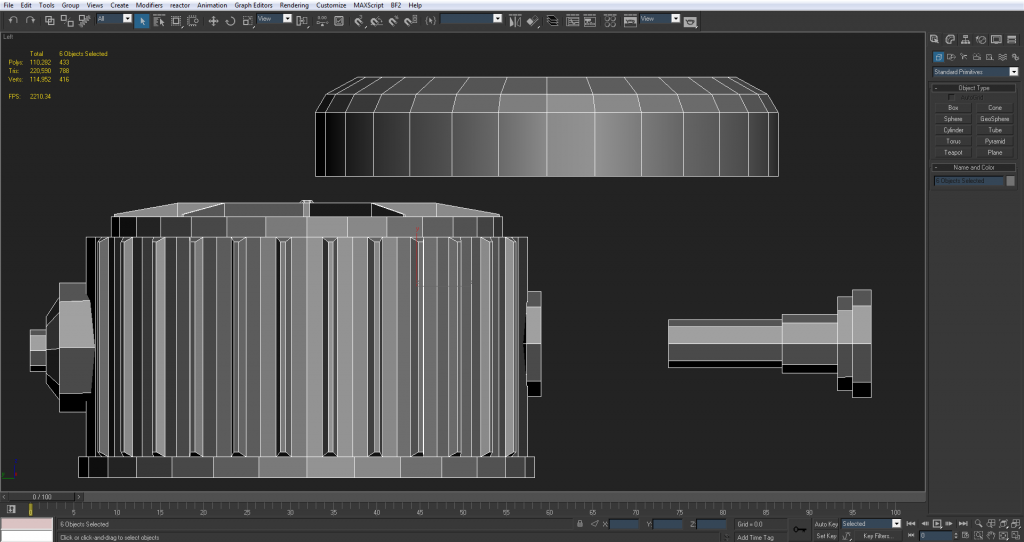Click the Teapot primitive button
The height and width of the screenshot is (542, 1024).
pyautogui.click(x=953, y=152)
